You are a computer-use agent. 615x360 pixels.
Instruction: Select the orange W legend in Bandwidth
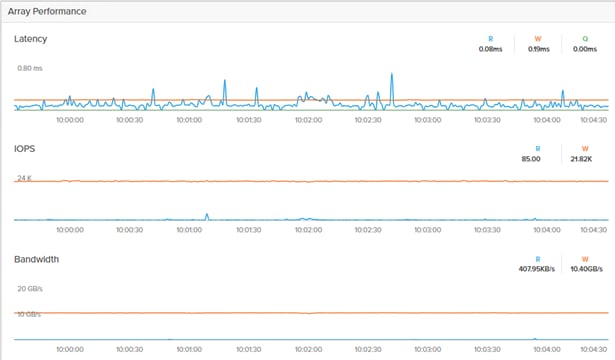coord(585,259)
